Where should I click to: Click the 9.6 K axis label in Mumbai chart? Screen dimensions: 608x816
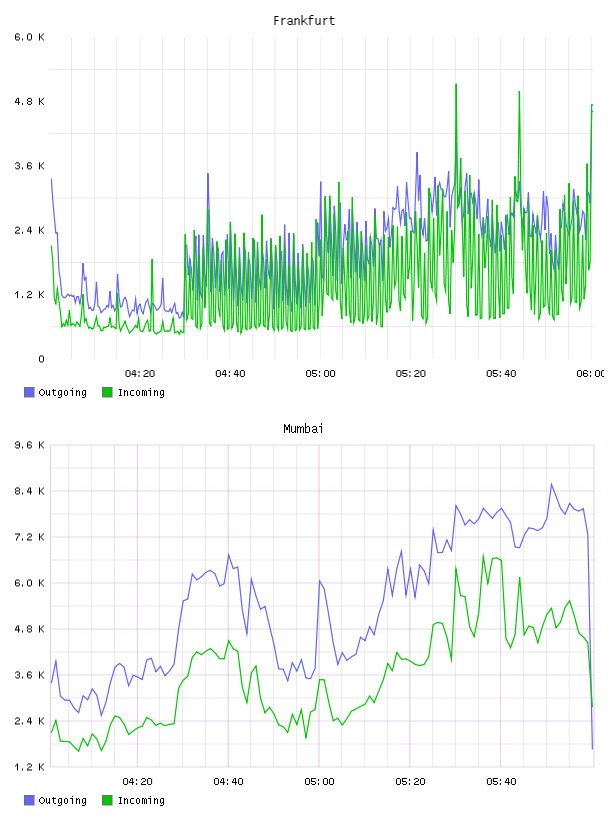coord(29,445)
